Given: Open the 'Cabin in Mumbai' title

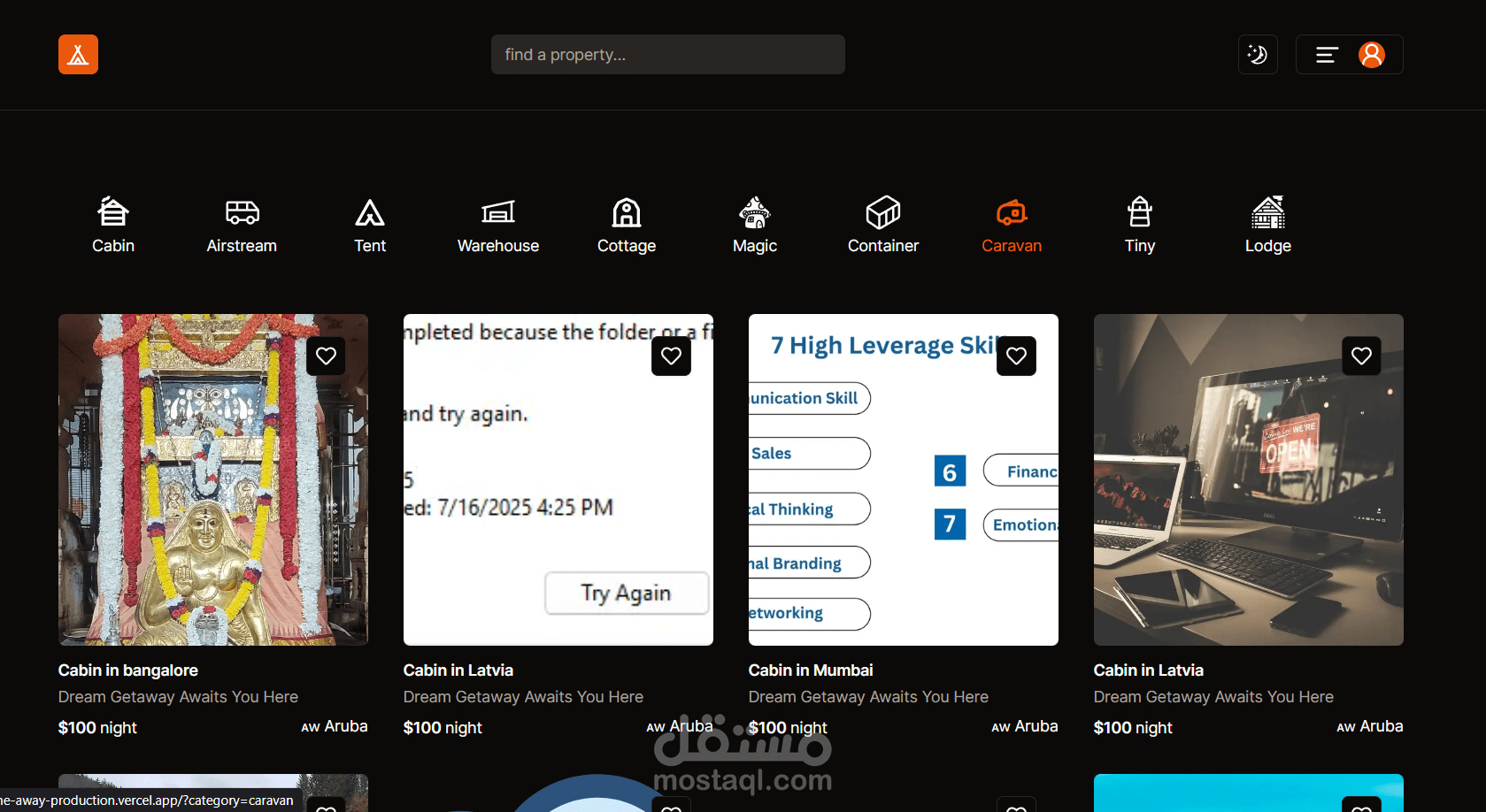Looking at the screenshot, I should click(811, 670).
